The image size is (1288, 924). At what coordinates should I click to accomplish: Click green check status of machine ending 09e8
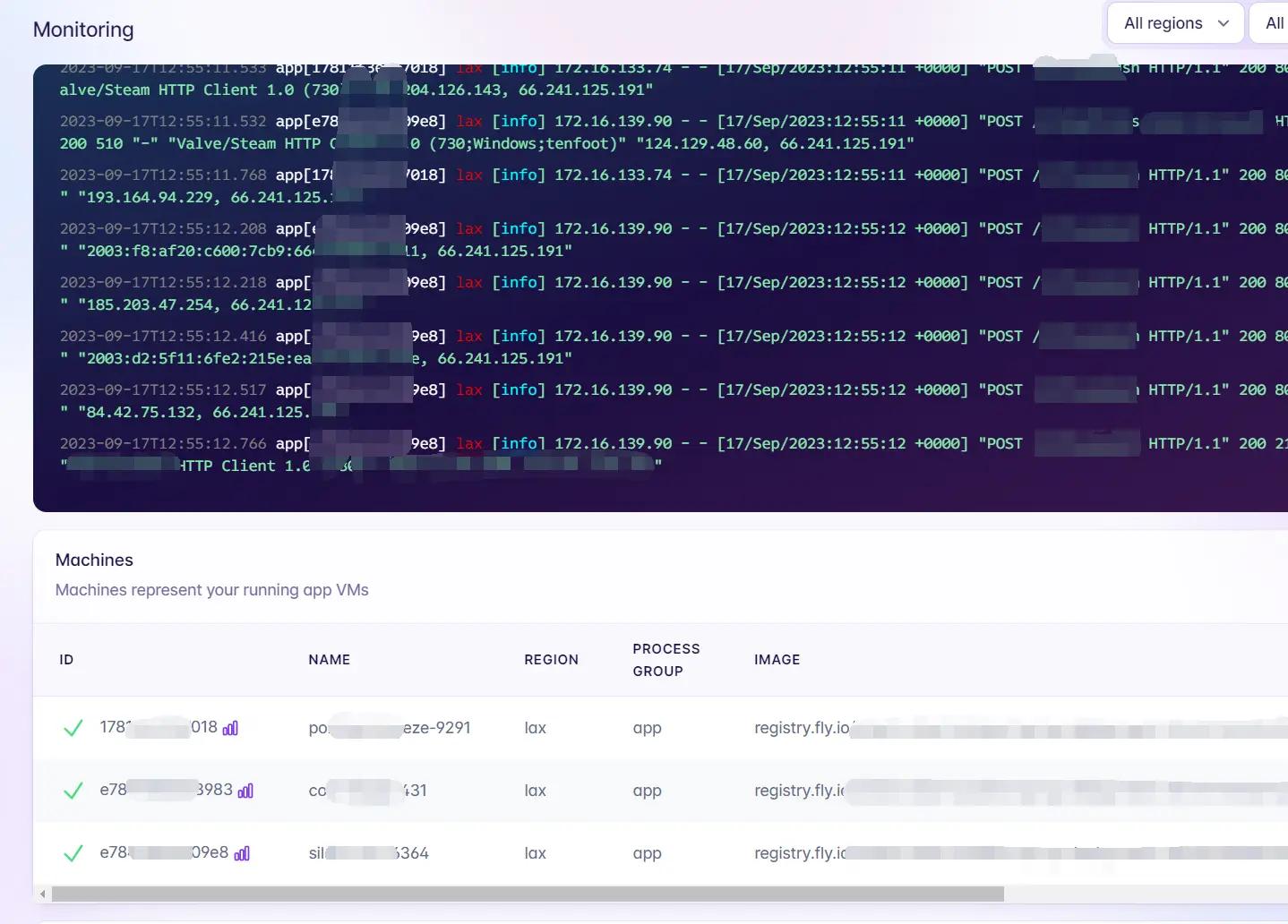(x=73, y=853)
